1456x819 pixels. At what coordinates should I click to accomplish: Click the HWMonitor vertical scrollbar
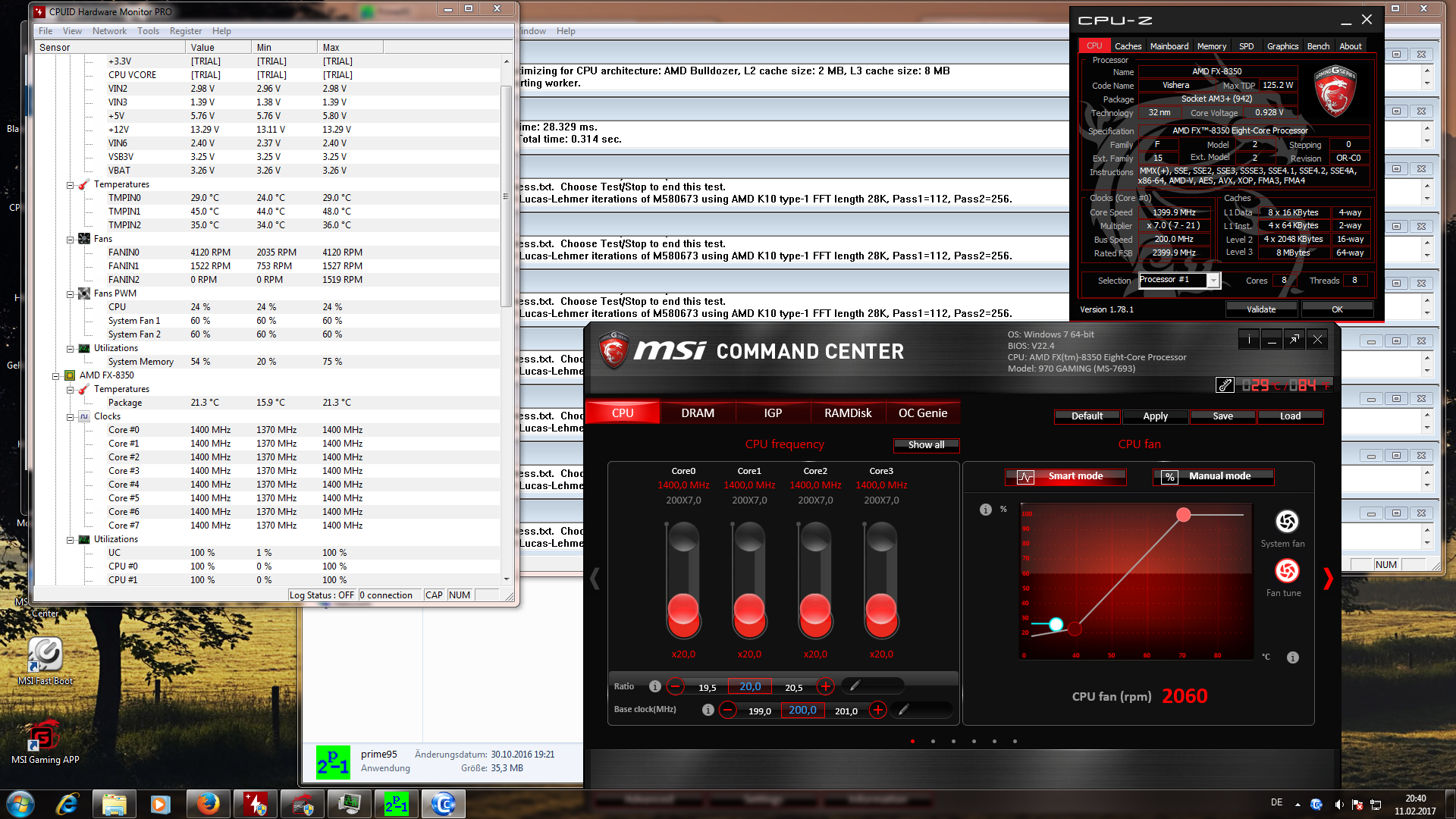[506, 196]
